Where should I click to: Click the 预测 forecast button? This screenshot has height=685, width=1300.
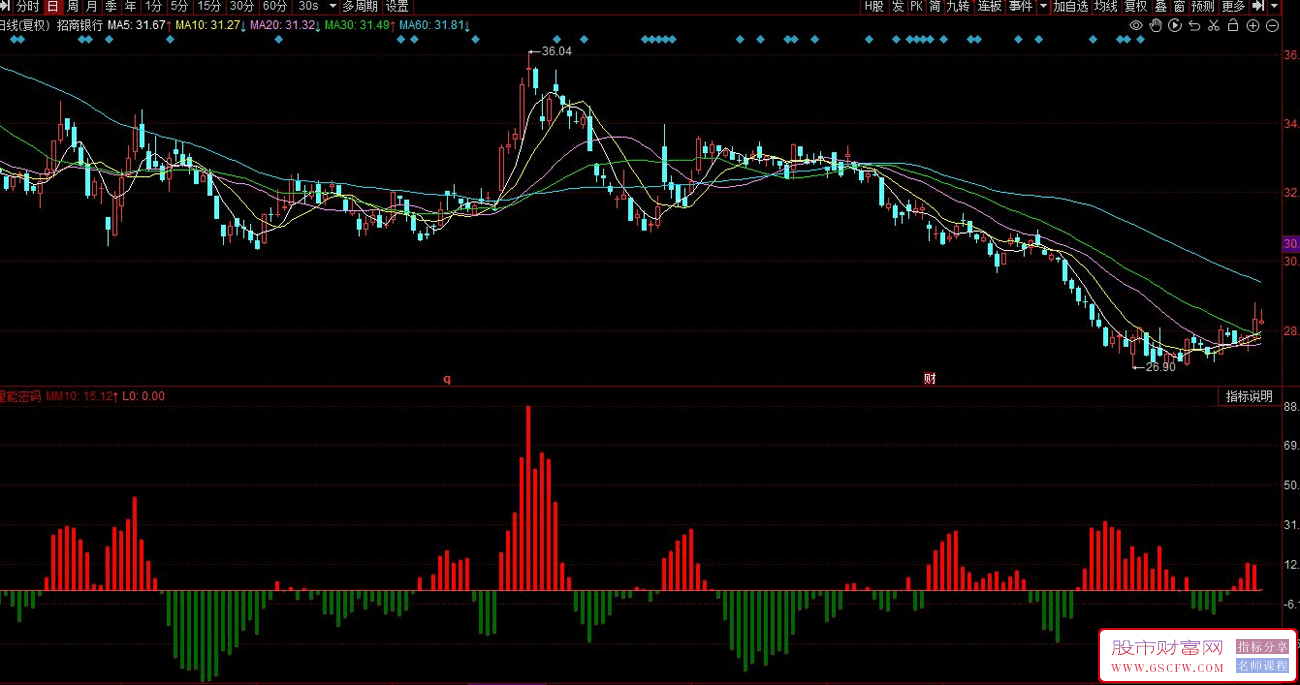(x=1203, y=6)
